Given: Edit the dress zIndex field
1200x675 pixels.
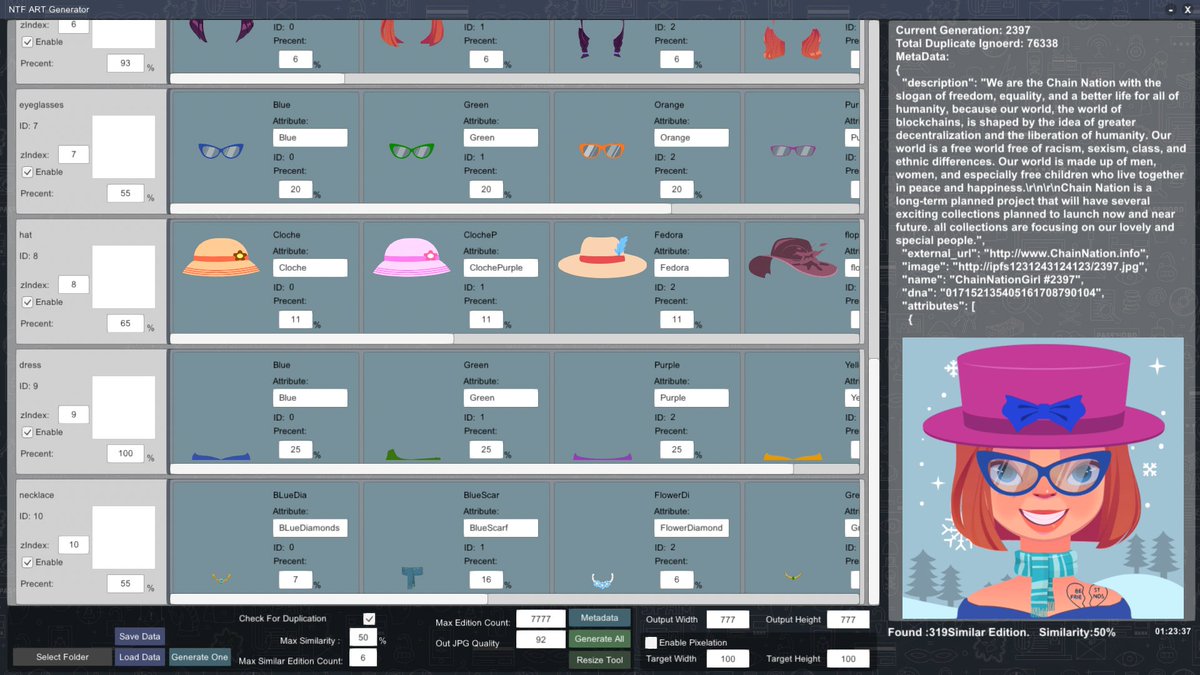Looking at the screenshot, I should (x=73, y=414).
